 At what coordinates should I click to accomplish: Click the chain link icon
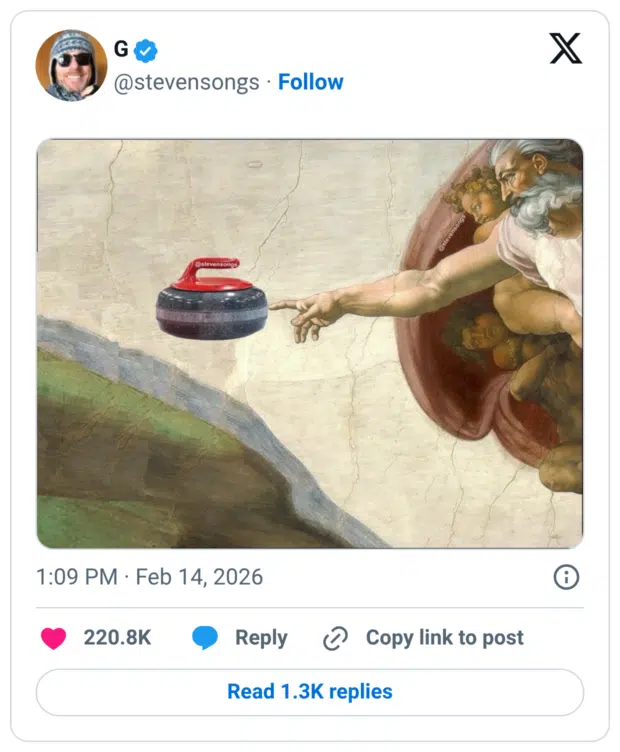[335, 639]
